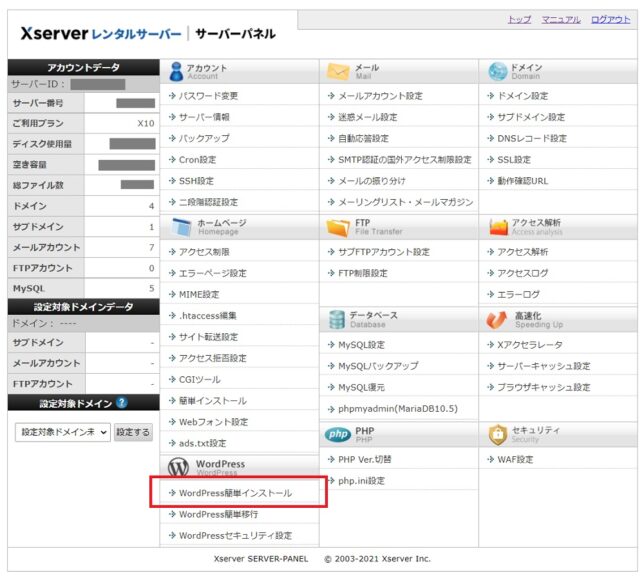644x580 pixels.
Task: Open サブFTPアカウント設定
Action: (x=384, y=252)
